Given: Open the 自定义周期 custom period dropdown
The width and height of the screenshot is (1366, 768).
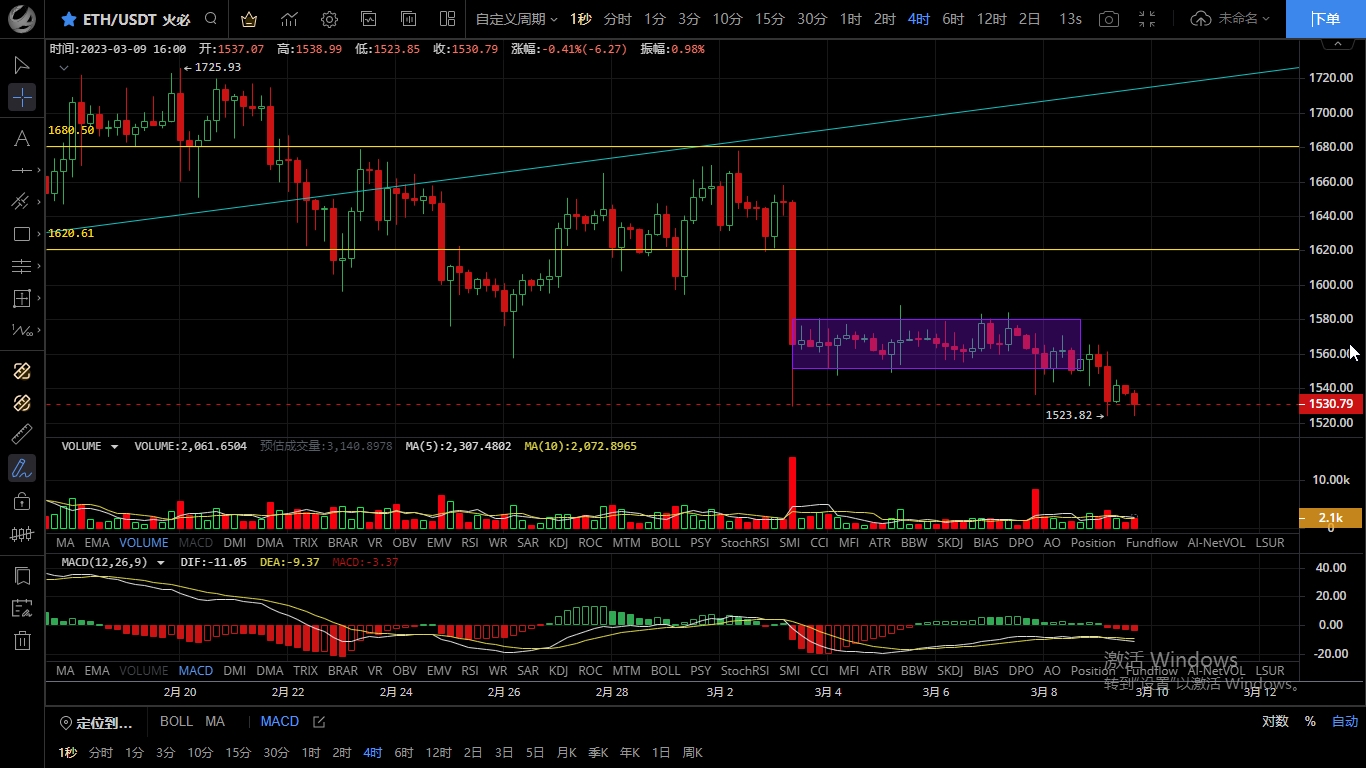Looking at the screenshot, I should tap(516, 19).
